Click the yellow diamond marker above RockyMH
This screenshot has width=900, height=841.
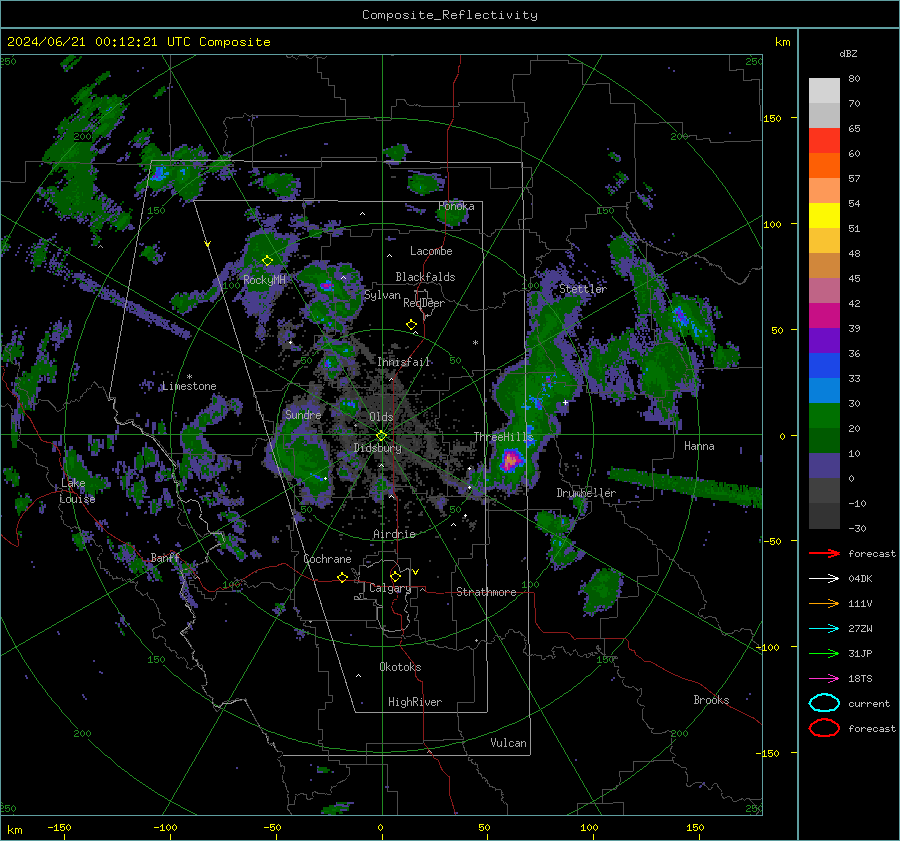(267, 261)
